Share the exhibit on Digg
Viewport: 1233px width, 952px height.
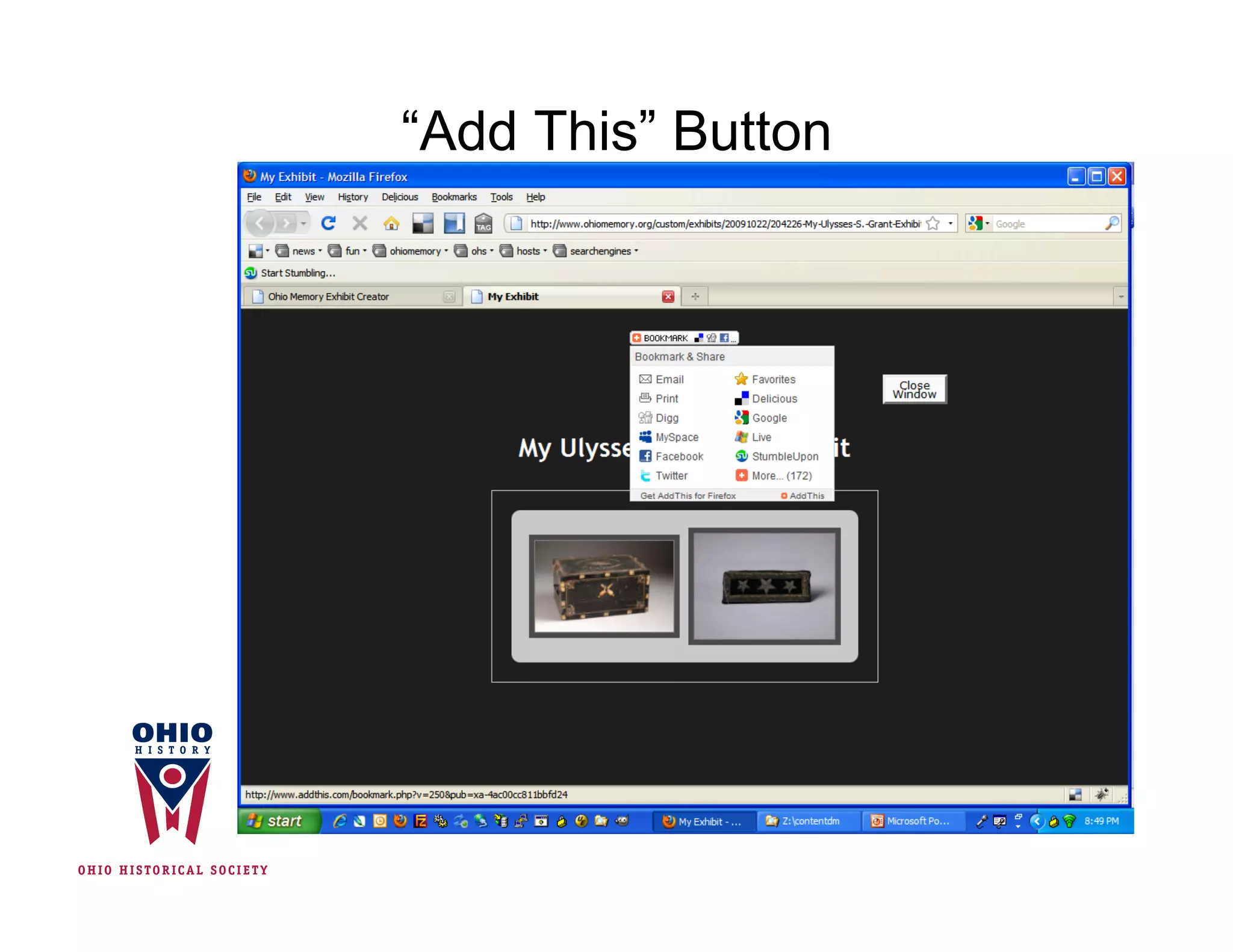[658, 418]
